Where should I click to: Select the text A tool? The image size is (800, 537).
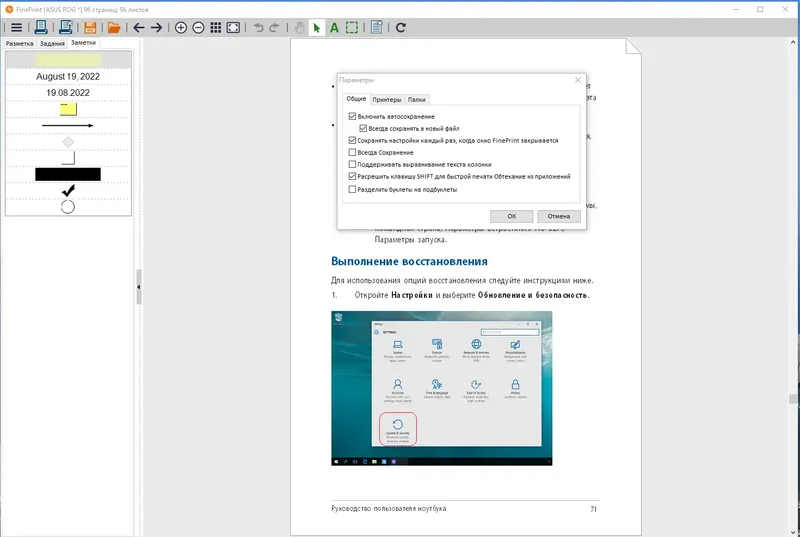(334, 28)
